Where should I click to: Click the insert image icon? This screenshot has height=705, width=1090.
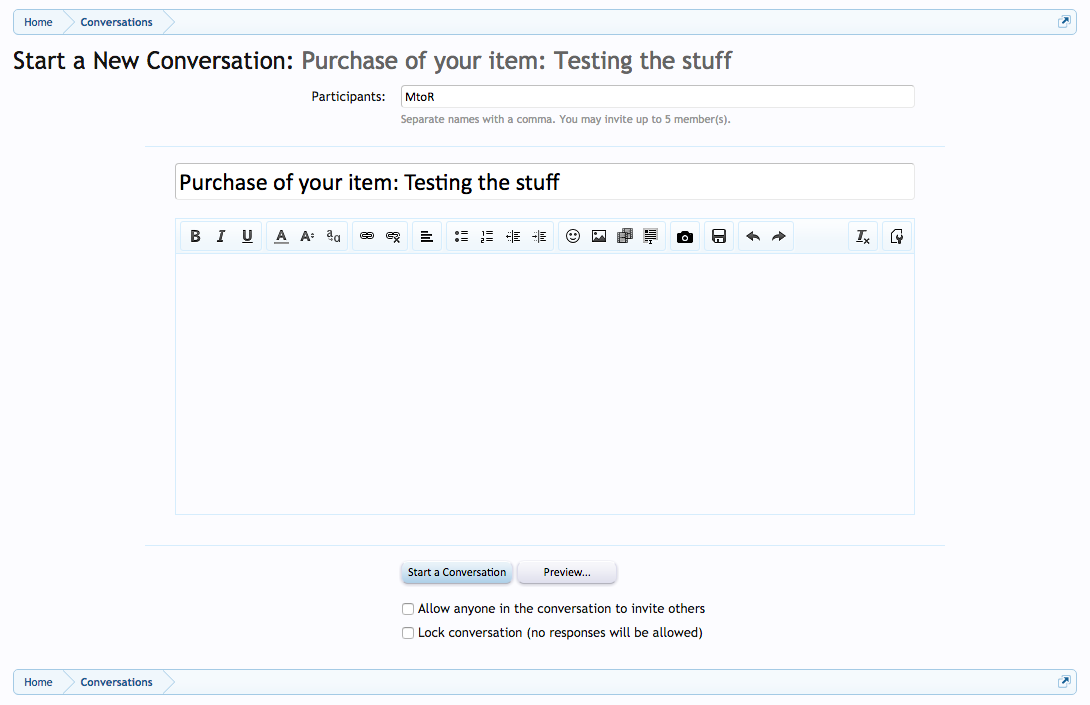(599, 237)
